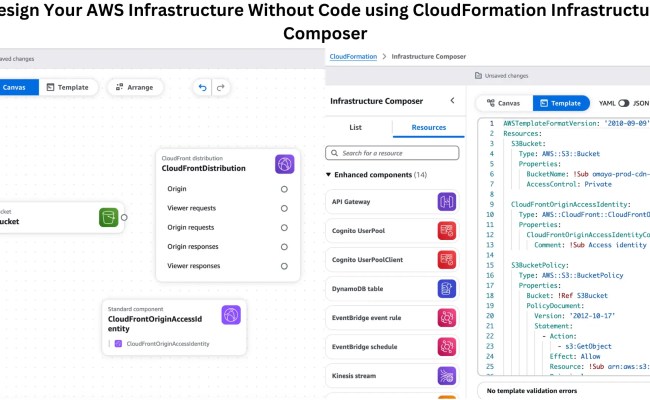Click code line 'S3BucketPolicy:'
This screenshot has width=650, height=400.
pos(540,265)
